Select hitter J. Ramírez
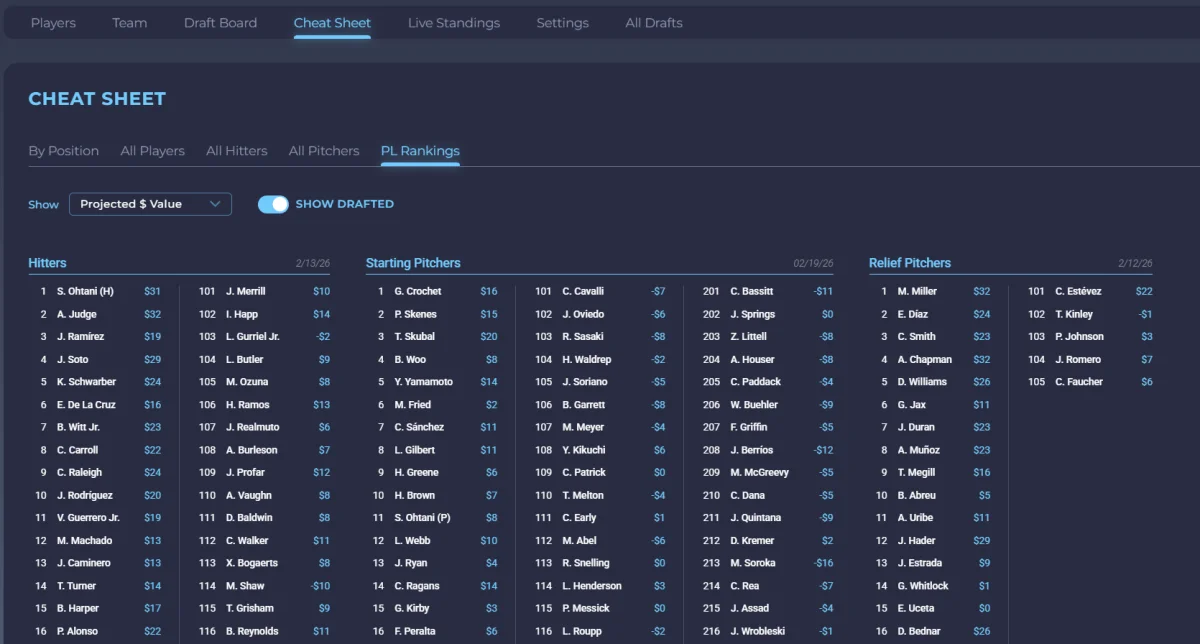 tap(80, 337)
